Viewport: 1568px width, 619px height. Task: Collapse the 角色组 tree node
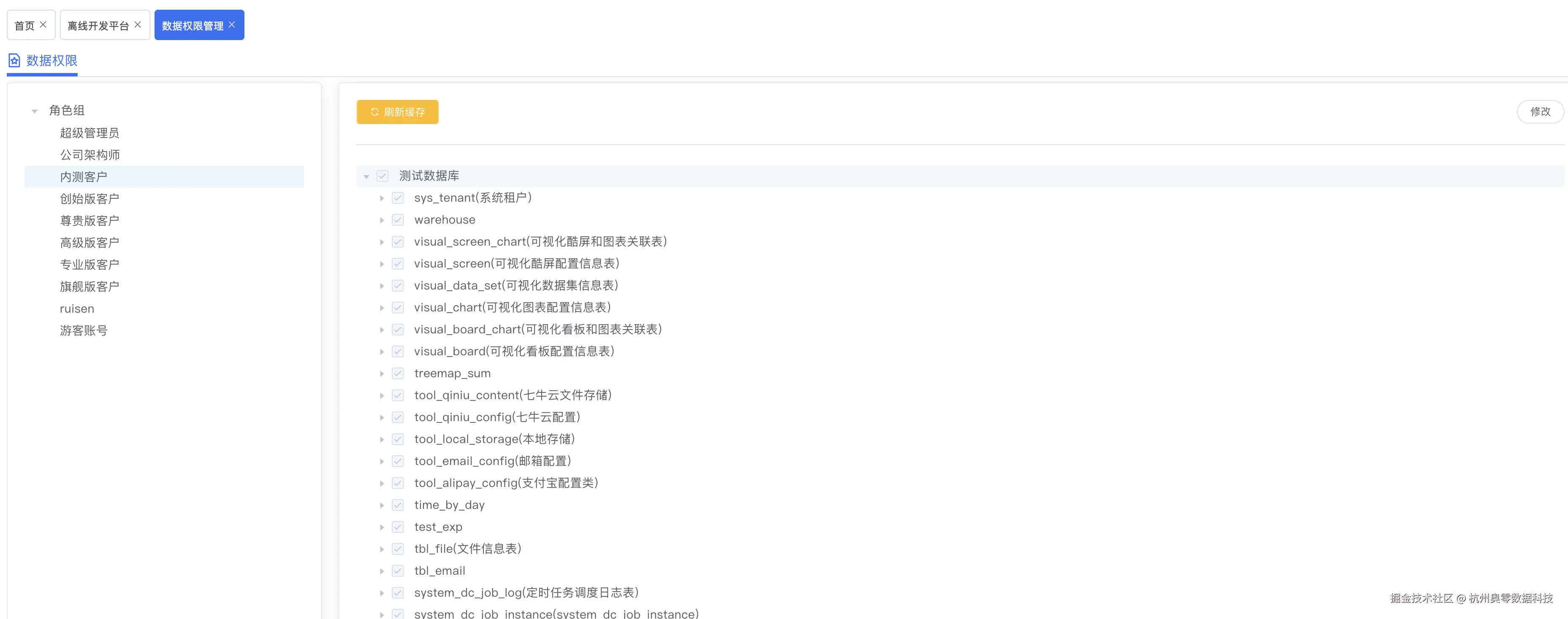point(34,110)
